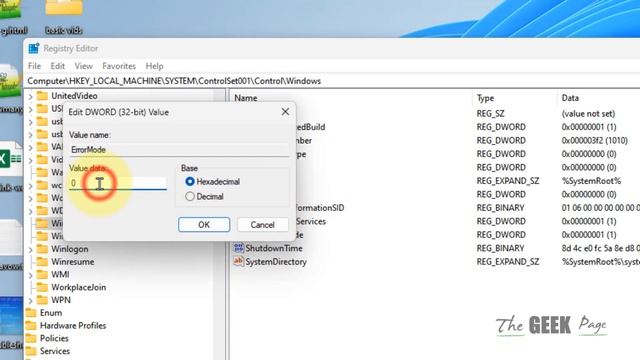The image size is (640, 360).
Task: Select the WMI key
Action: tap(60, 274)
